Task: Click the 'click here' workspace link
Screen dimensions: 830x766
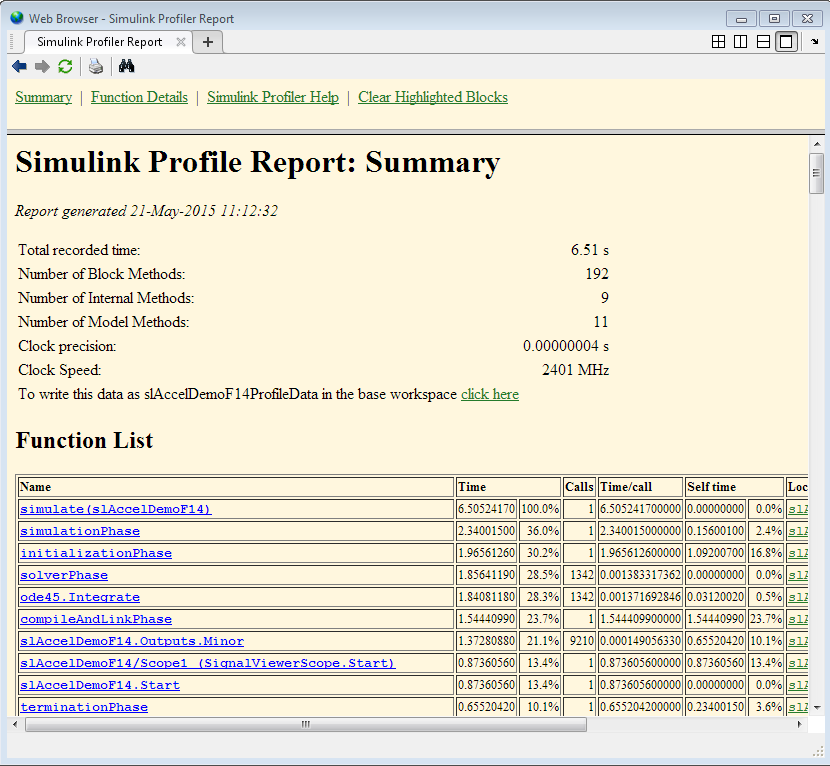Action: click(489, 394)
